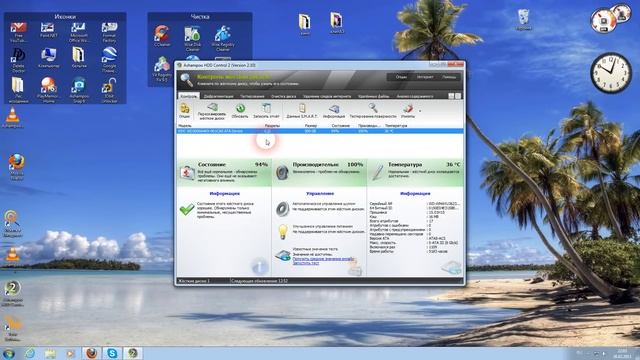Click the light bulb power management icon

[x=283, y=232]
